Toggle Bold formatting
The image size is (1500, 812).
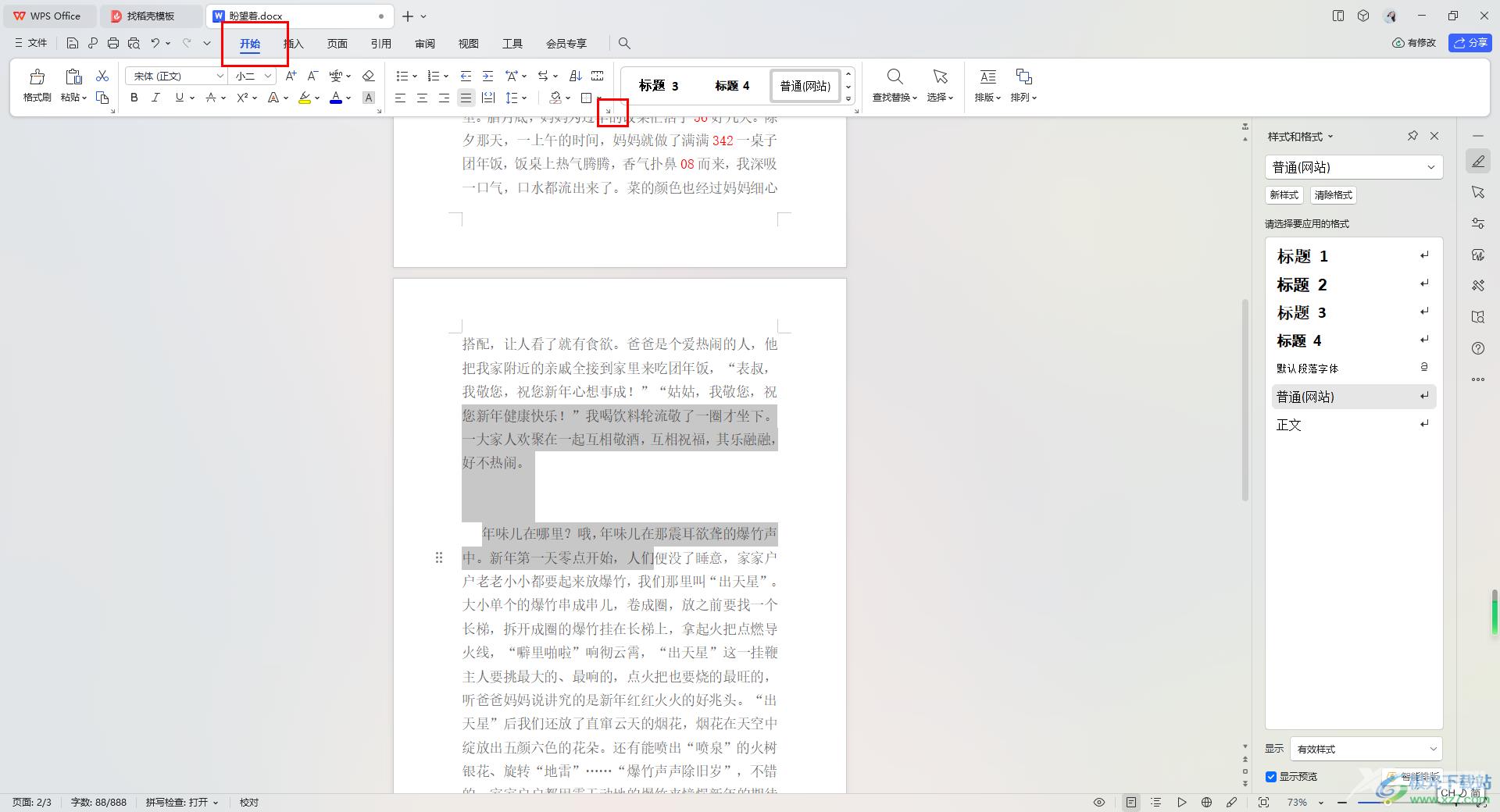pyautogui.click(x=134, y=98)
